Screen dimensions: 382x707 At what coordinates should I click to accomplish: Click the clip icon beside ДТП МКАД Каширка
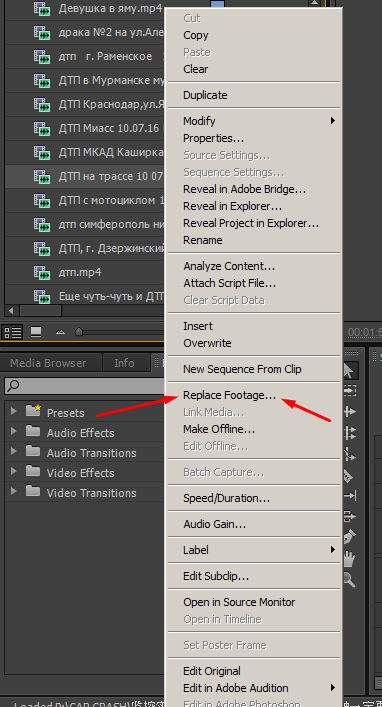[x=42, y=153]
